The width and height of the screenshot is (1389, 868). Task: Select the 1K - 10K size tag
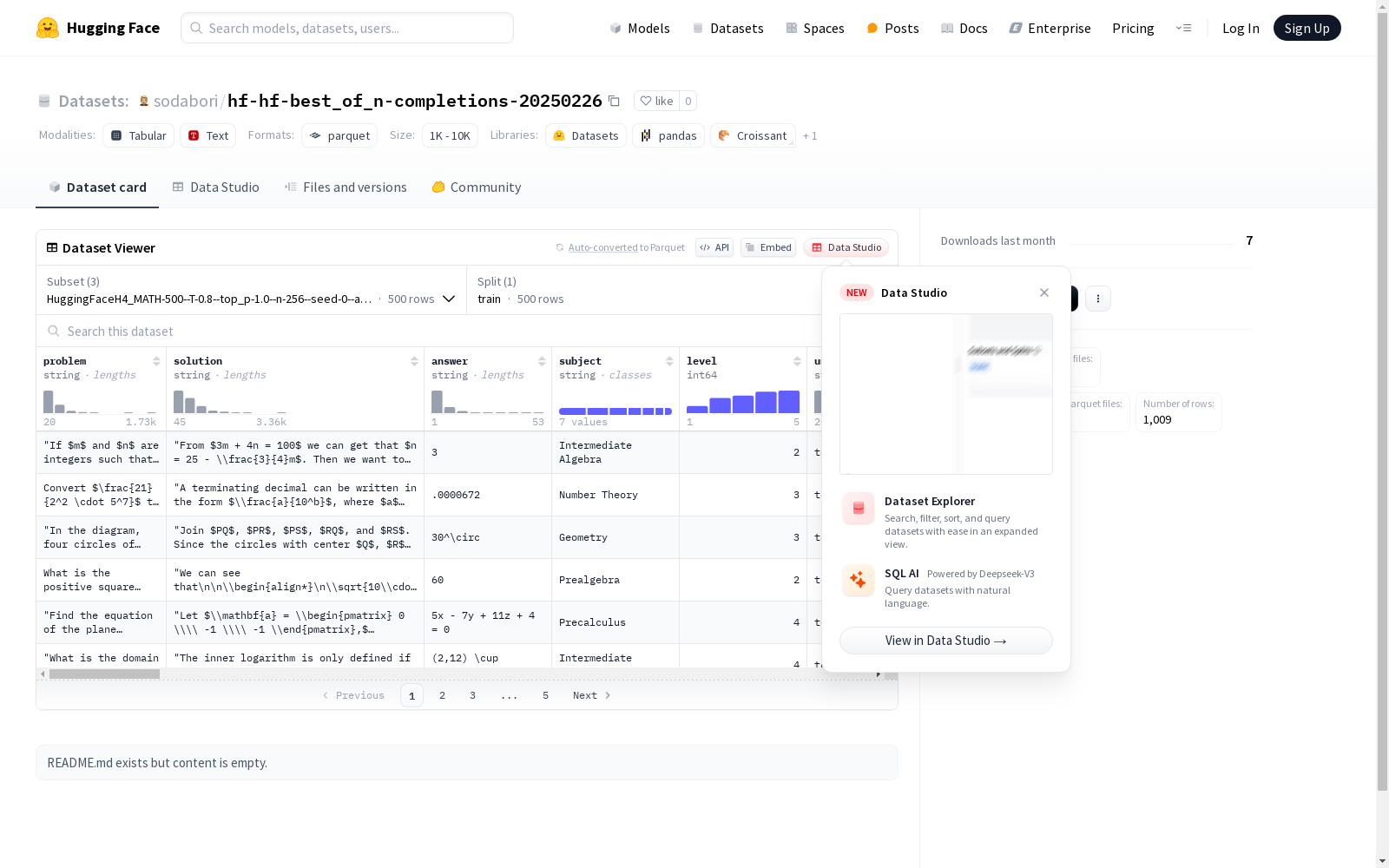pyautogui.click(x=450, y=135)
